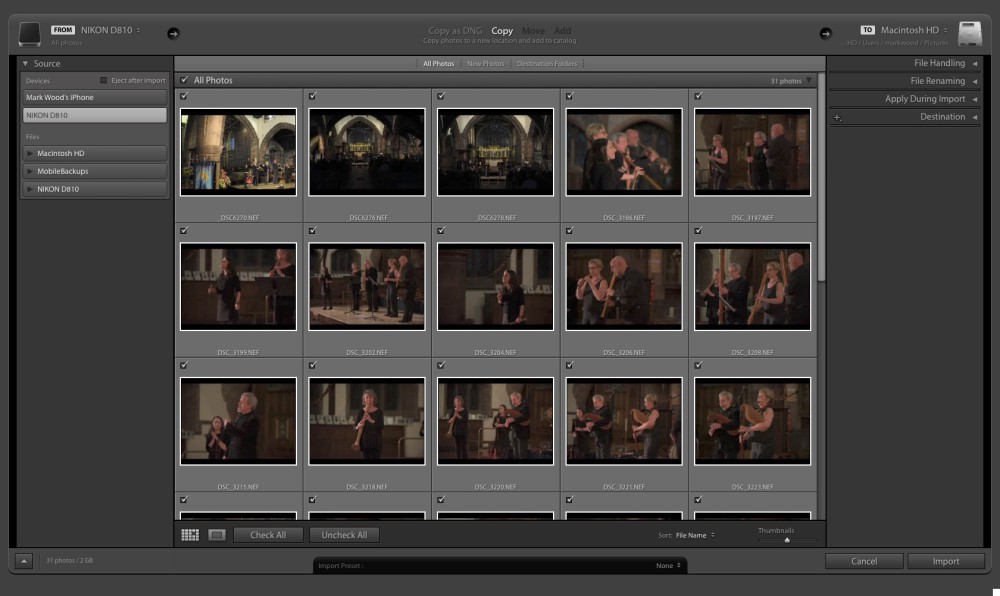Uncheck photo DSC_3186.NEF checkbox
1000x596 pixels.
(570, 96)
